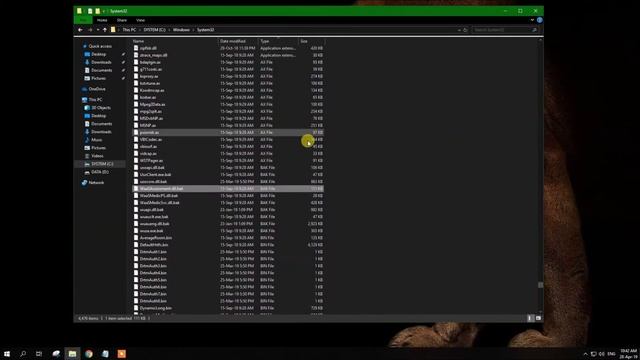The height and width of the screenshot is (360, 640).
Task: Open Downloads under This PC
Action: tap(101, 132)
